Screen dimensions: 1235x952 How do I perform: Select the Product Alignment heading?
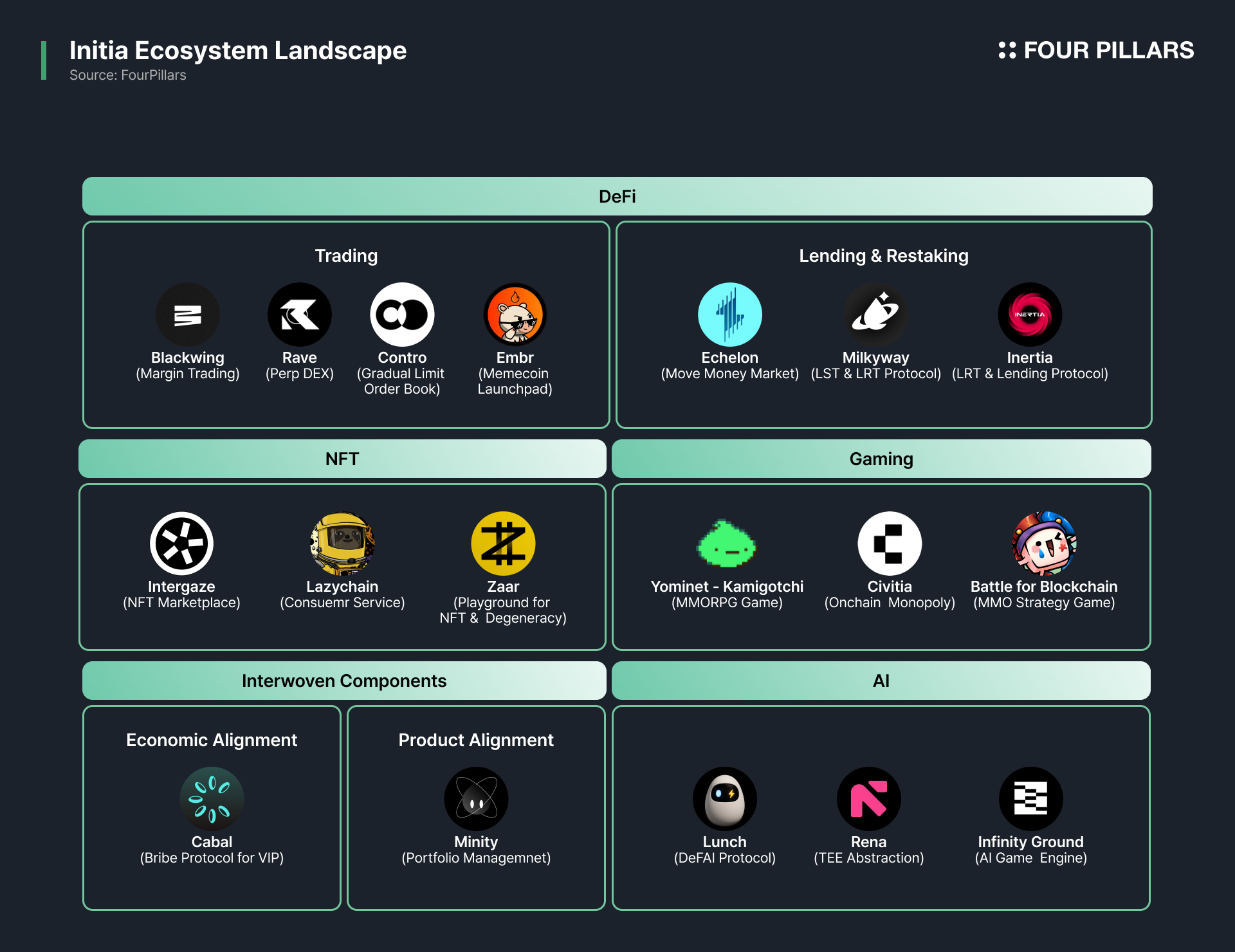[x=476, y=740]
